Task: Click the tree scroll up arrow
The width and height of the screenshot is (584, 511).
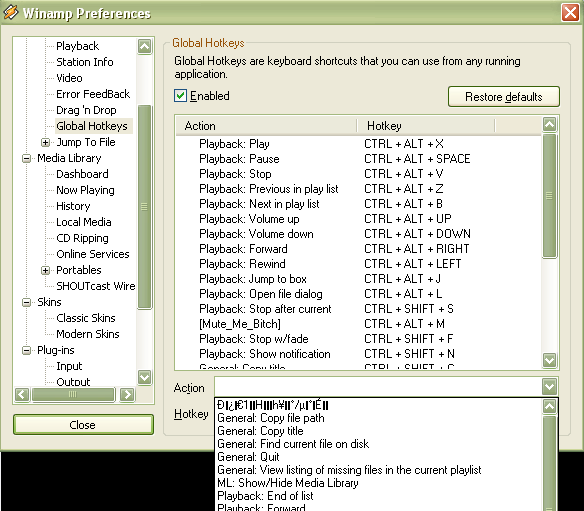Action: click(145, 47)
